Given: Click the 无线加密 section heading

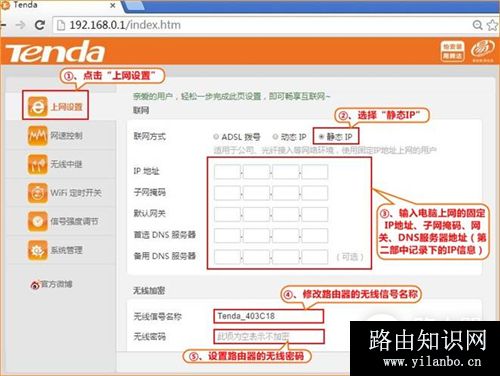Looking at the screenshot, I should (149, 291).
